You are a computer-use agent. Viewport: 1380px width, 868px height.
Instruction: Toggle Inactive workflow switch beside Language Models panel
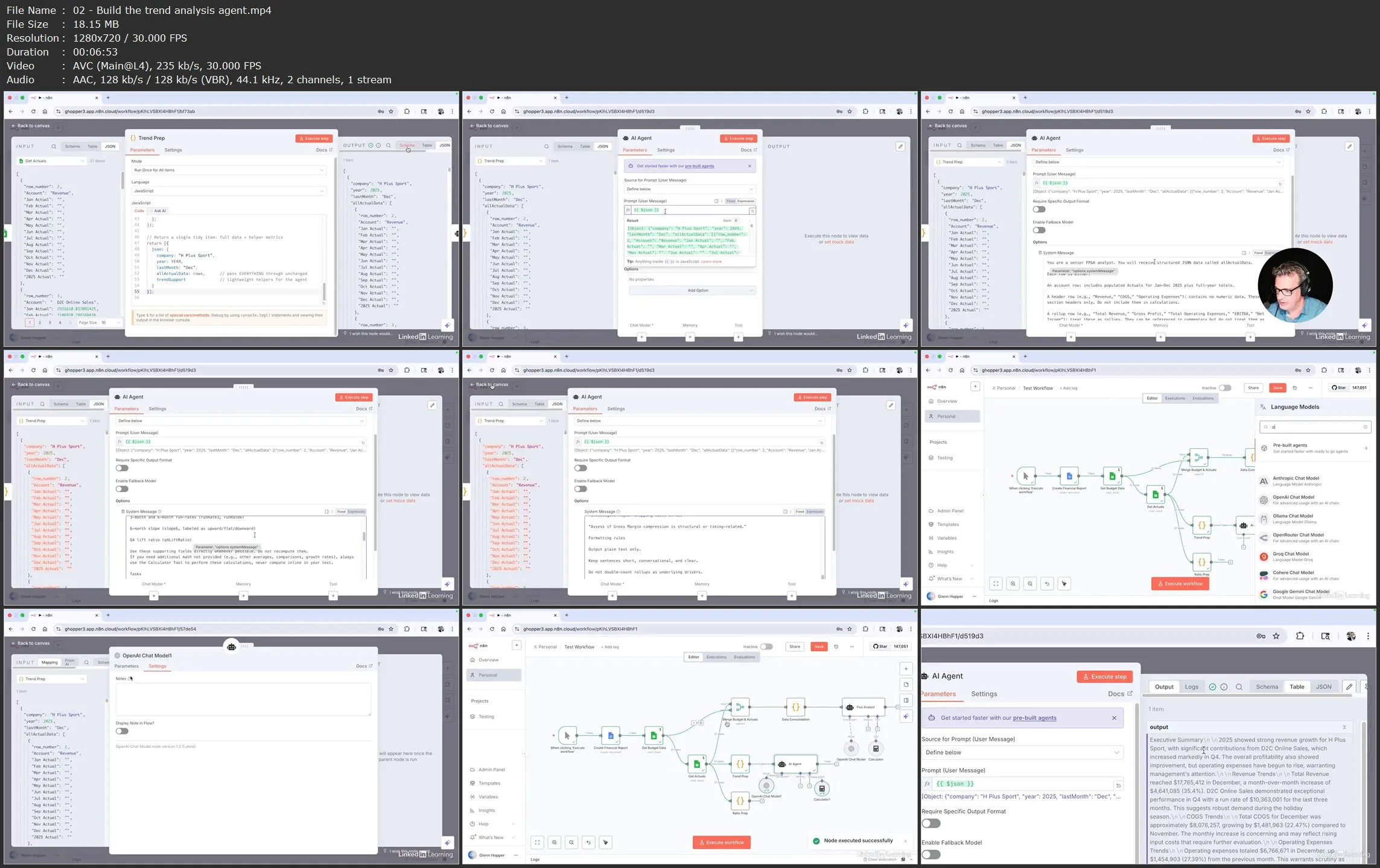[1224, 388]
